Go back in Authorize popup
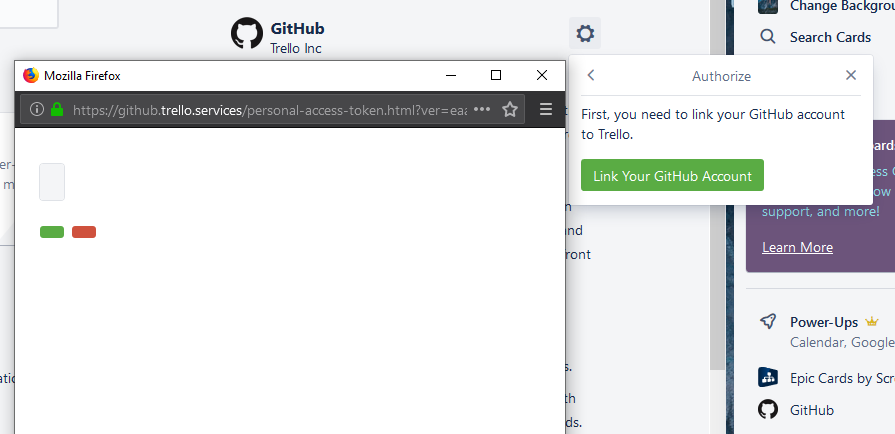 click(591, 75)
